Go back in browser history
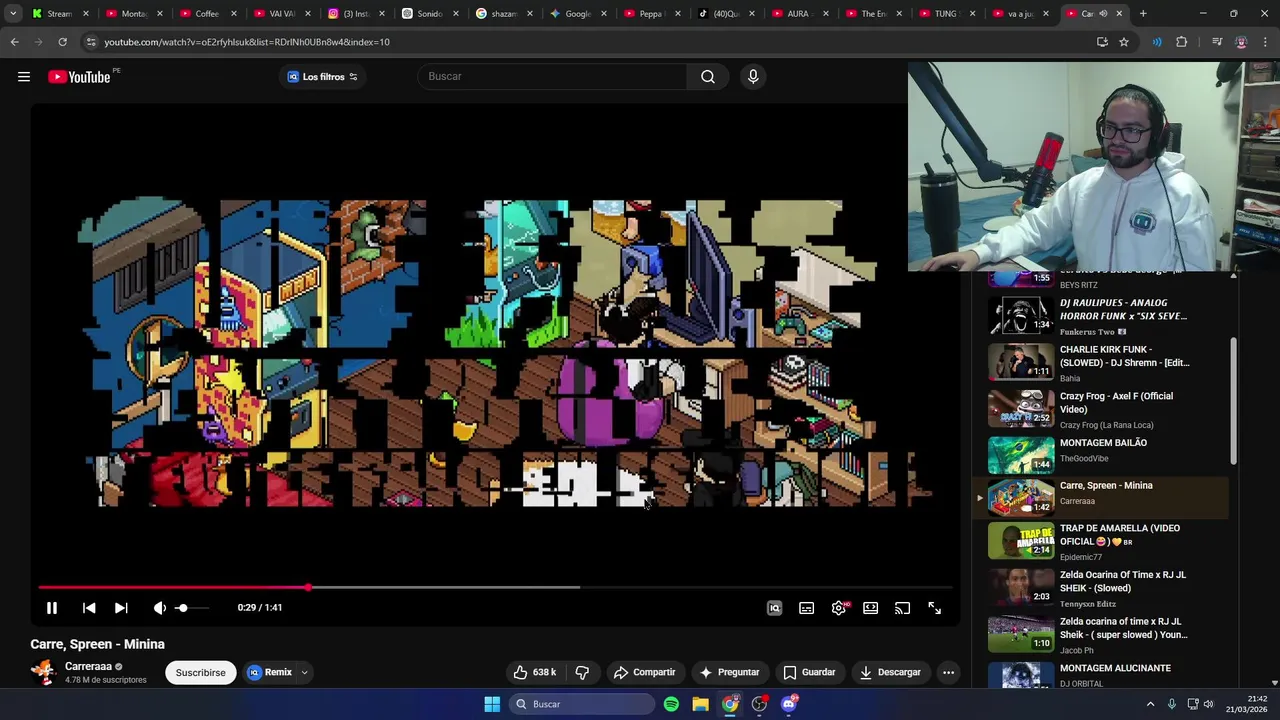The image size is (1280, 720). coord(14,42)
